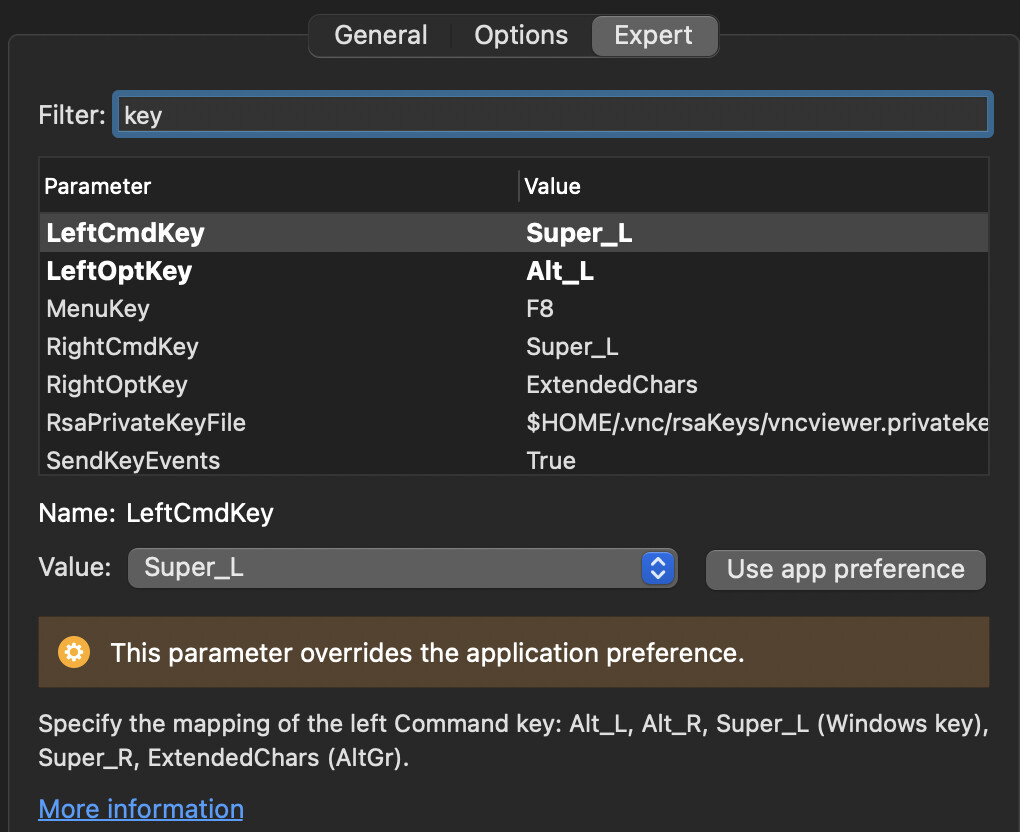Click inside the Filter text field
The width and height of the screenshot is (1020, 832).
[x=553, y=115]
